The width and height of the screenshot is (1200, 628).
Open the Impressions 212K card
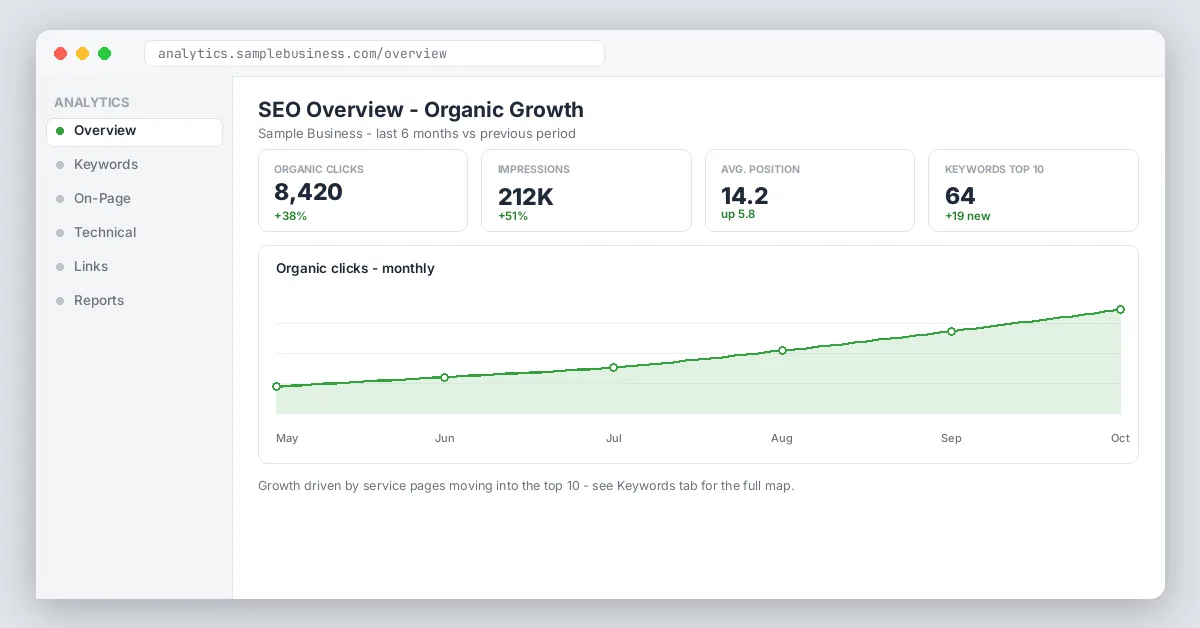pyautogui.click(x=586, y=190)
